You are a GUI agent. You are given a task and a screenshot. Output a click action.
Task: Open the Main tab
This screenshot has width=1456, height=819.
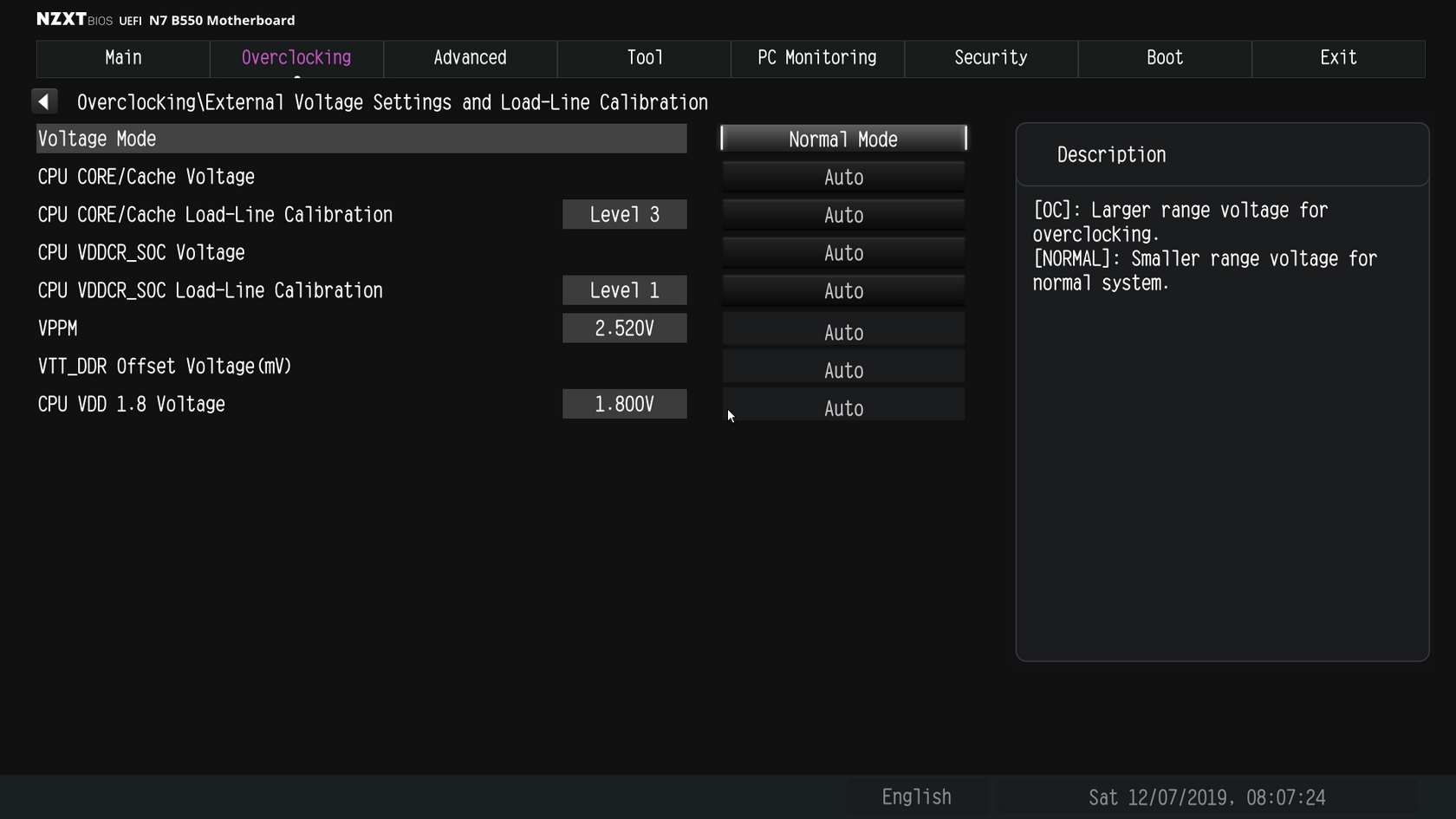(x=123, y=58)
